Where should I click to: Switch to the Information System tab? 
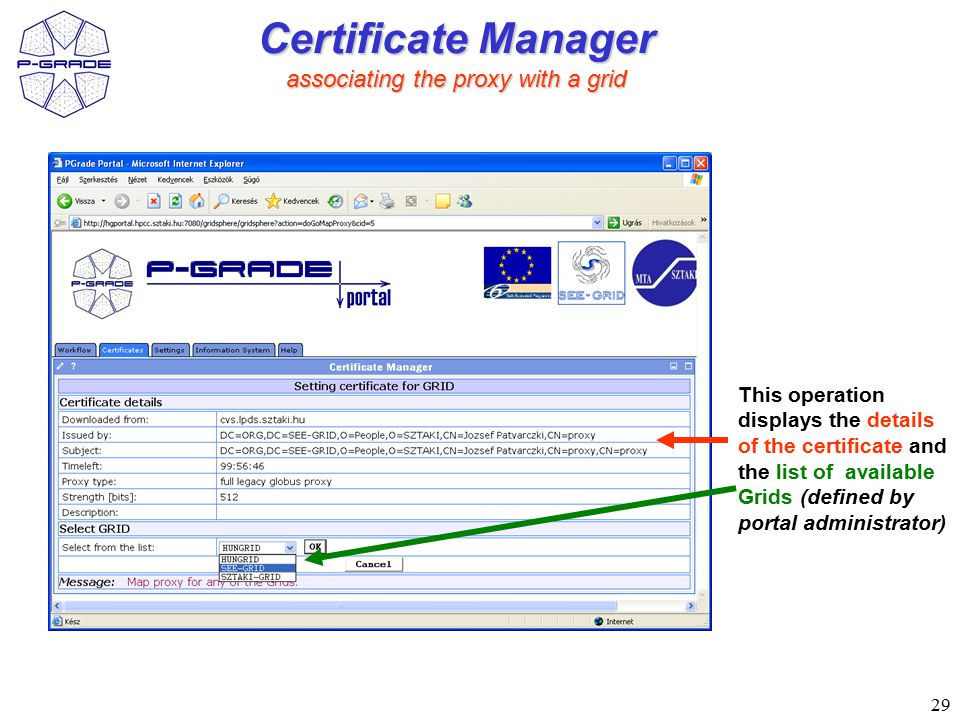click(233, 350)
